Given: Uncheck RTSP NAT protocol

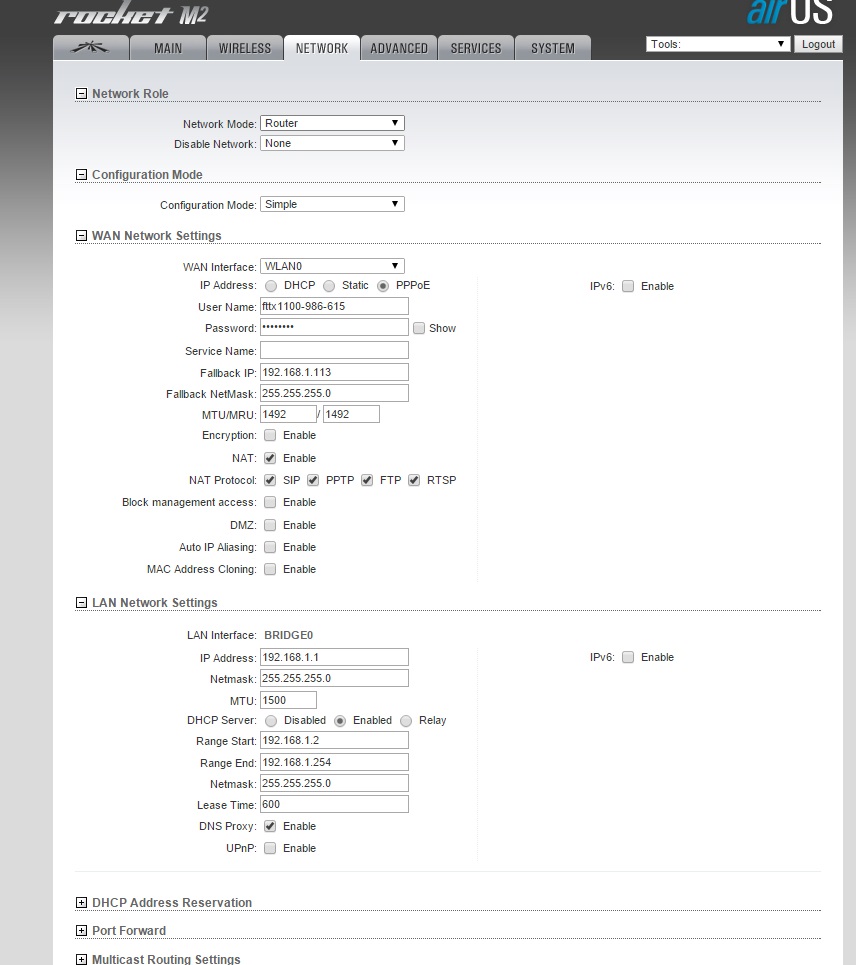Looking at the screenshot, I should pyautogui.click(x=414, y=480).
